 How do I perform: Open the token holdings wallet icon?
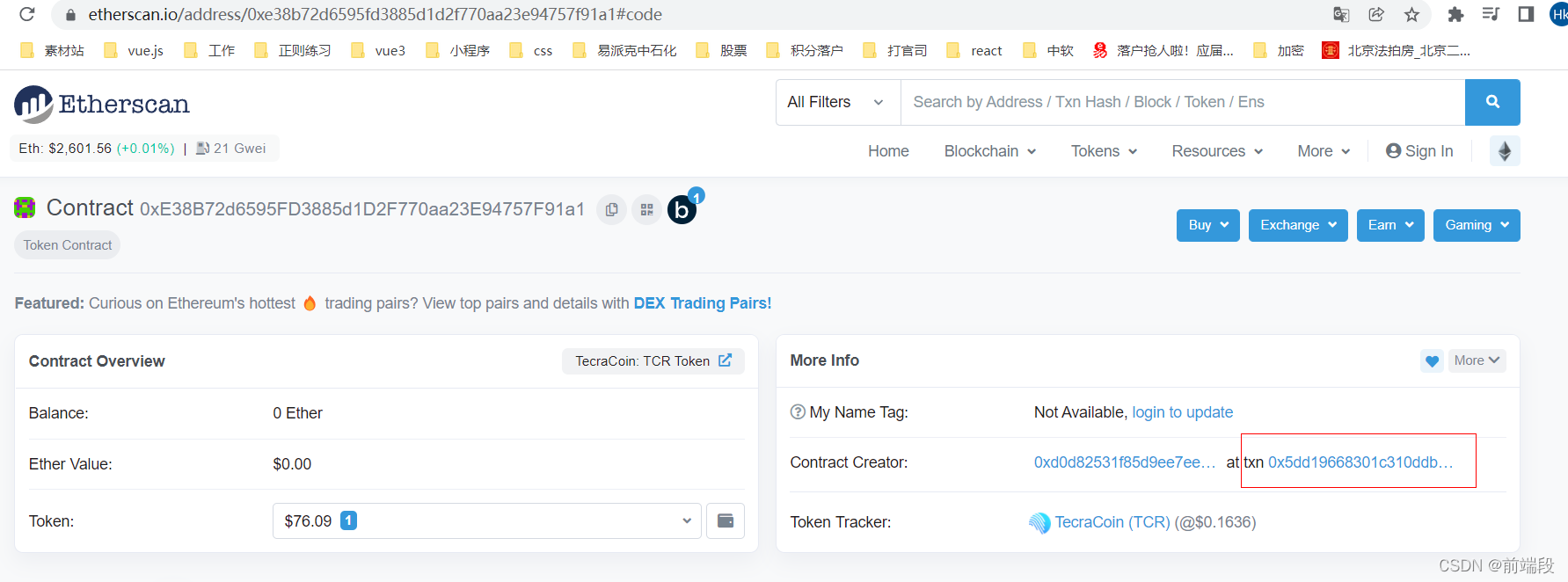[x=726, y=520]
